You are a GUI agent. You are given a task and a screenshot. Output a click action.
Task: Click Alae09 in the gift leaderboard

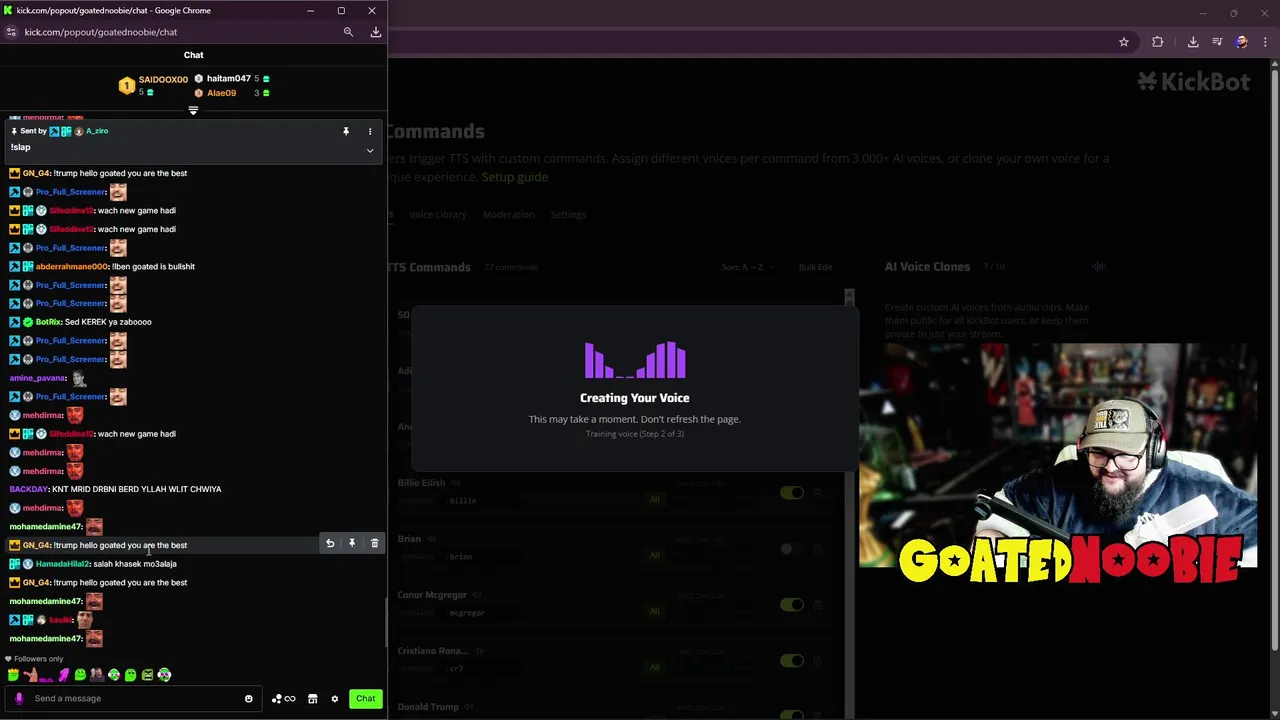pos(222,93)
